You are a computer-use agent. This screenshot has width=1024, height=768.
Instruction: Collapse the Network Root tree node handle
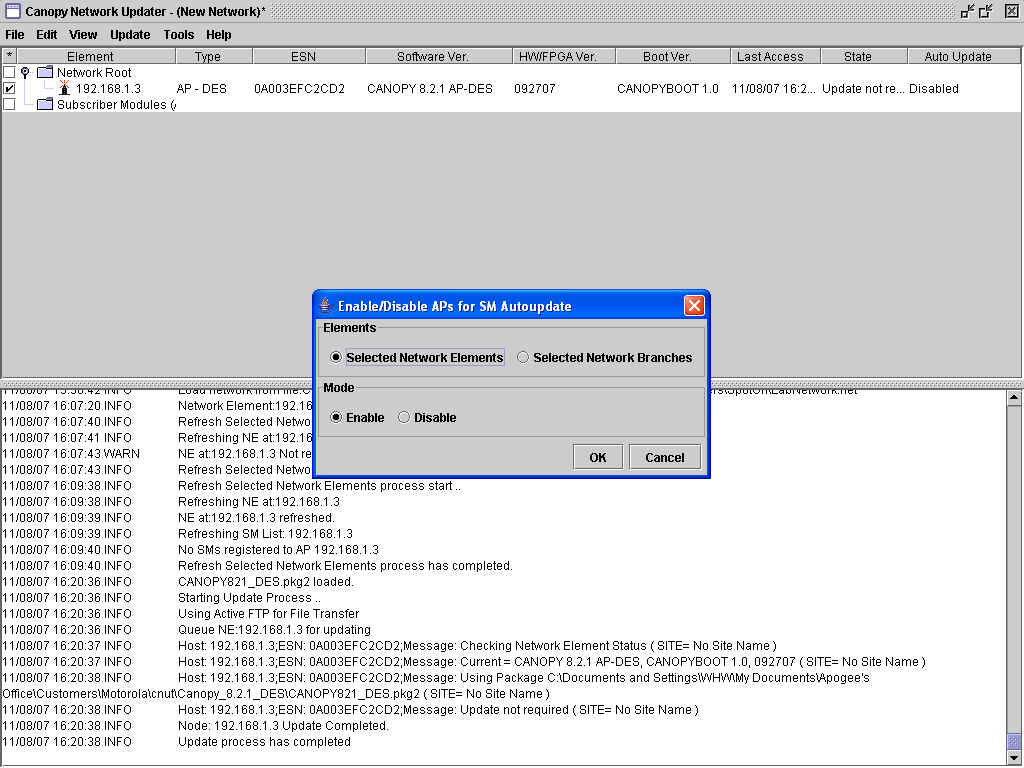[25, 73]
